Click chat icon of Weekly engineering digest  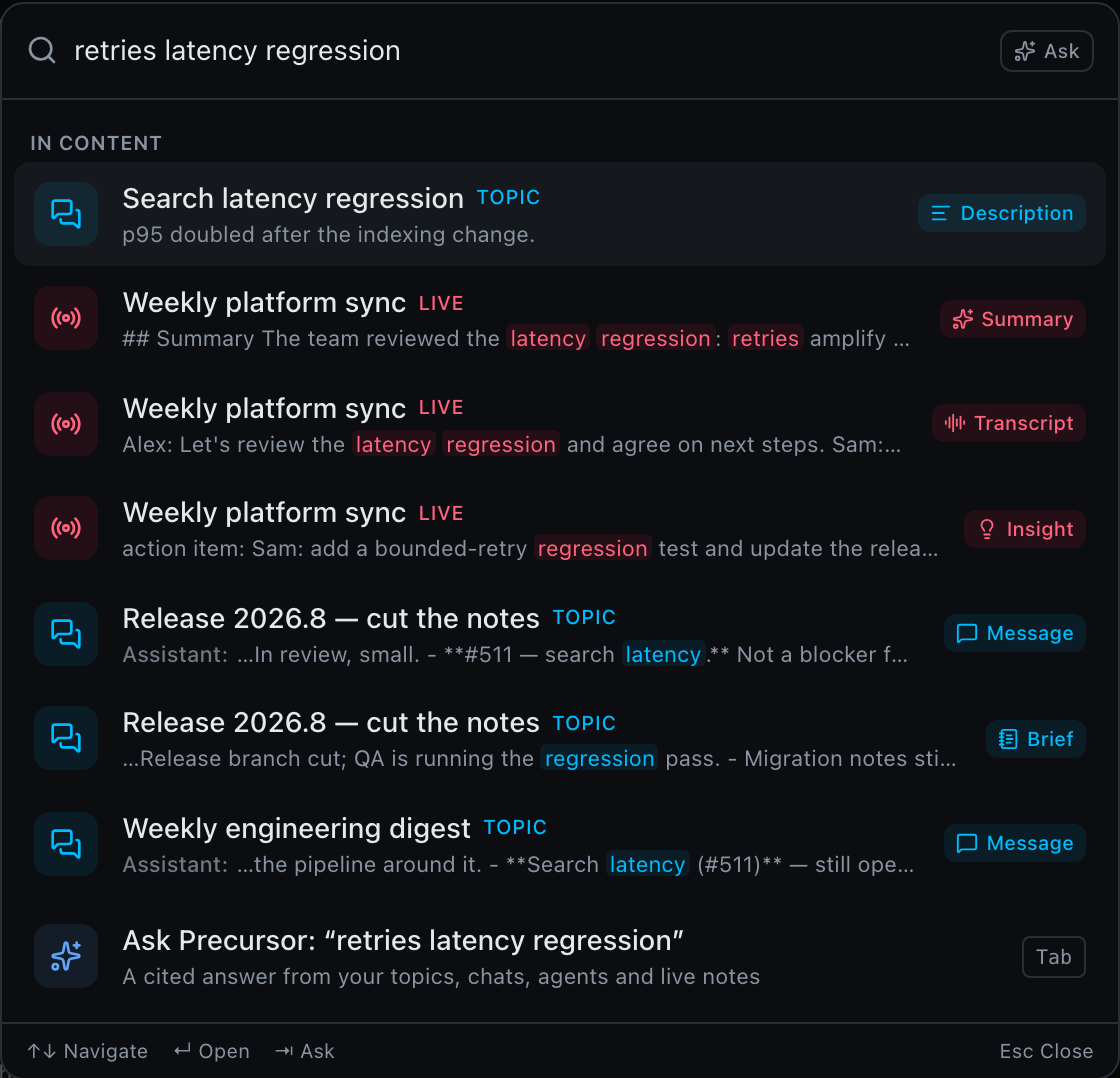pyautogui.click(x=66, y=844)
